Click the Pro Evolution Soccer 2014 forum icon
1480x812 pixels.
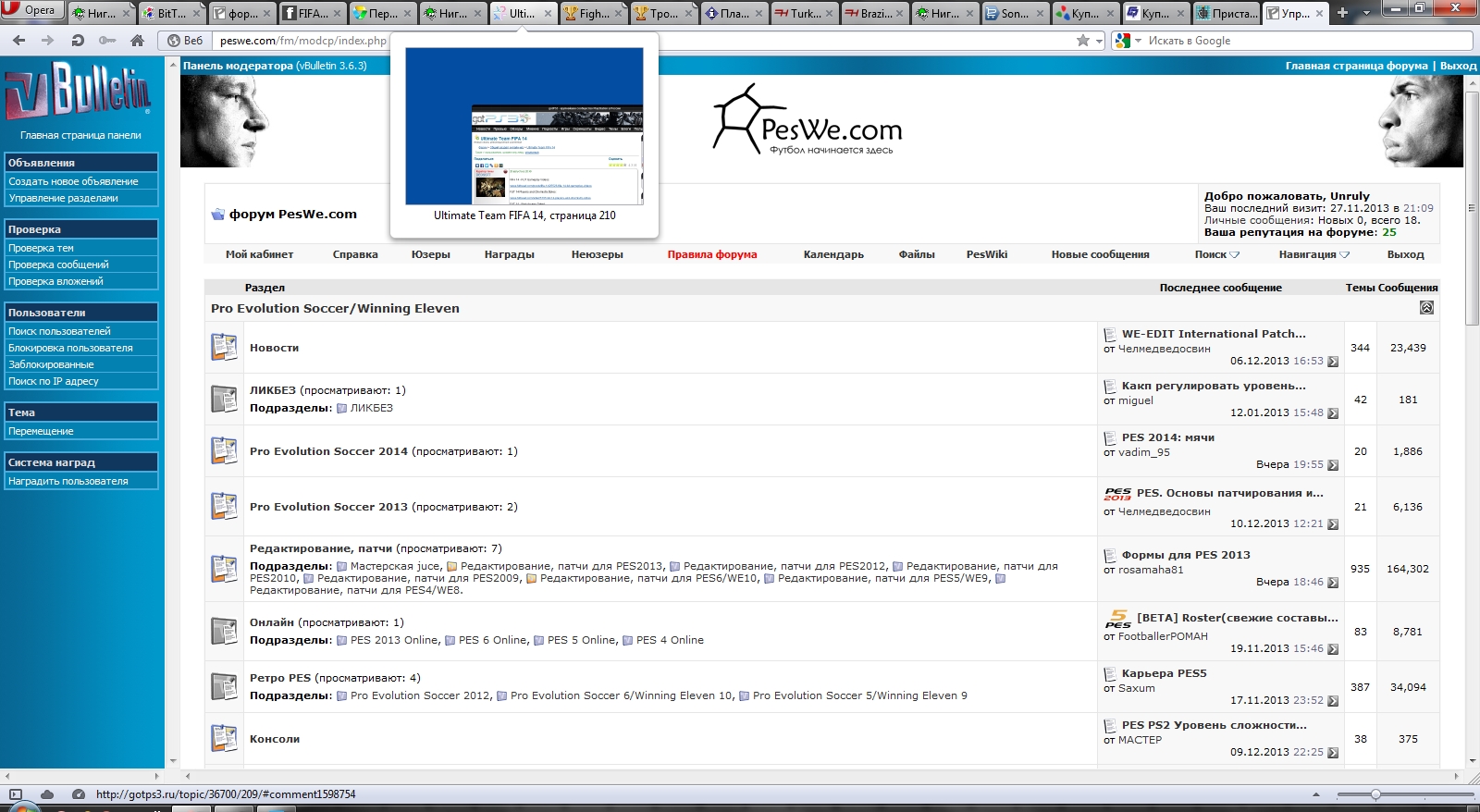(x=224, y=450)
